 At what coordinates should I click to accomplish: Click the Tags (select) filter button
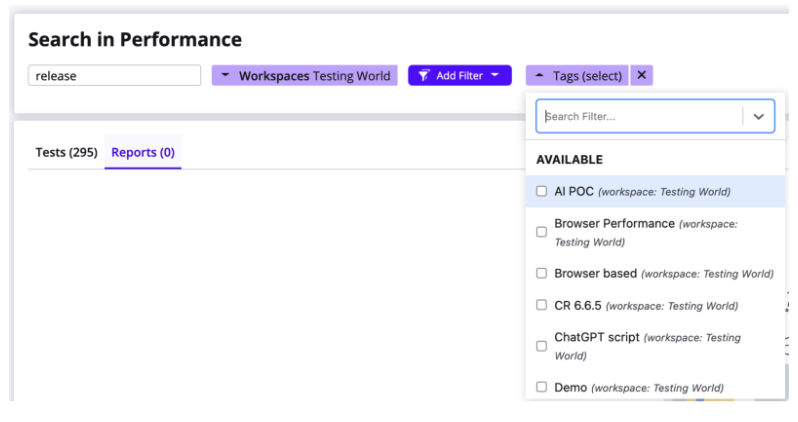[x=587, y=75]
